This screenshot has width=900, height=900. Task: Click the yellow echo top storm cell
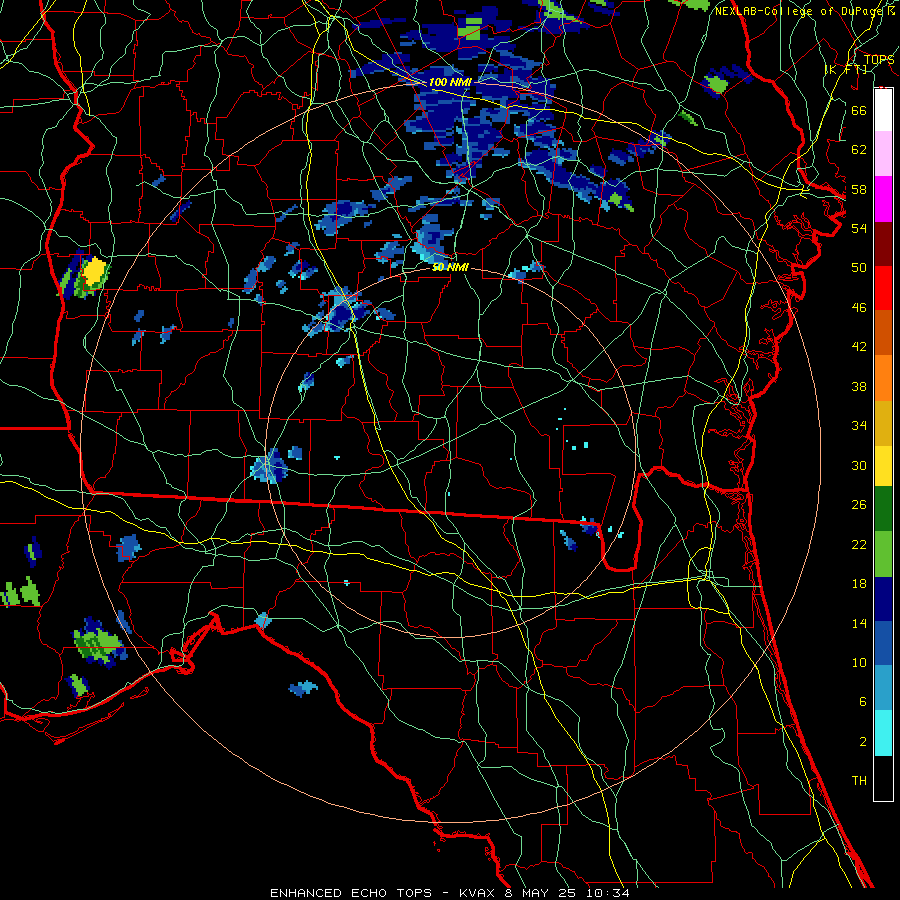click(94, 273)
